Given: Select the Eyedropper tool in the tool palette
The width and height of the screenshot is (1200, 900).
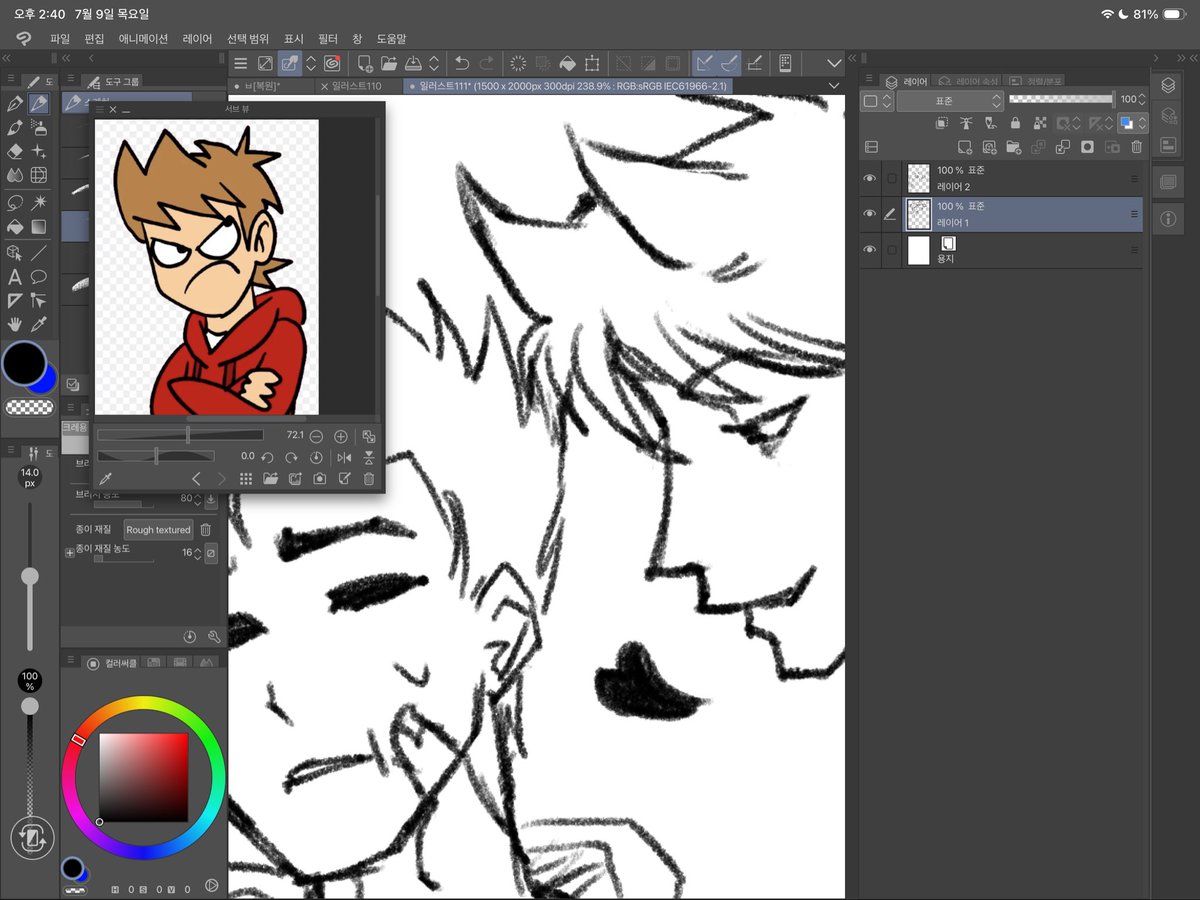Looking at the screenshot, I should 39,324.
